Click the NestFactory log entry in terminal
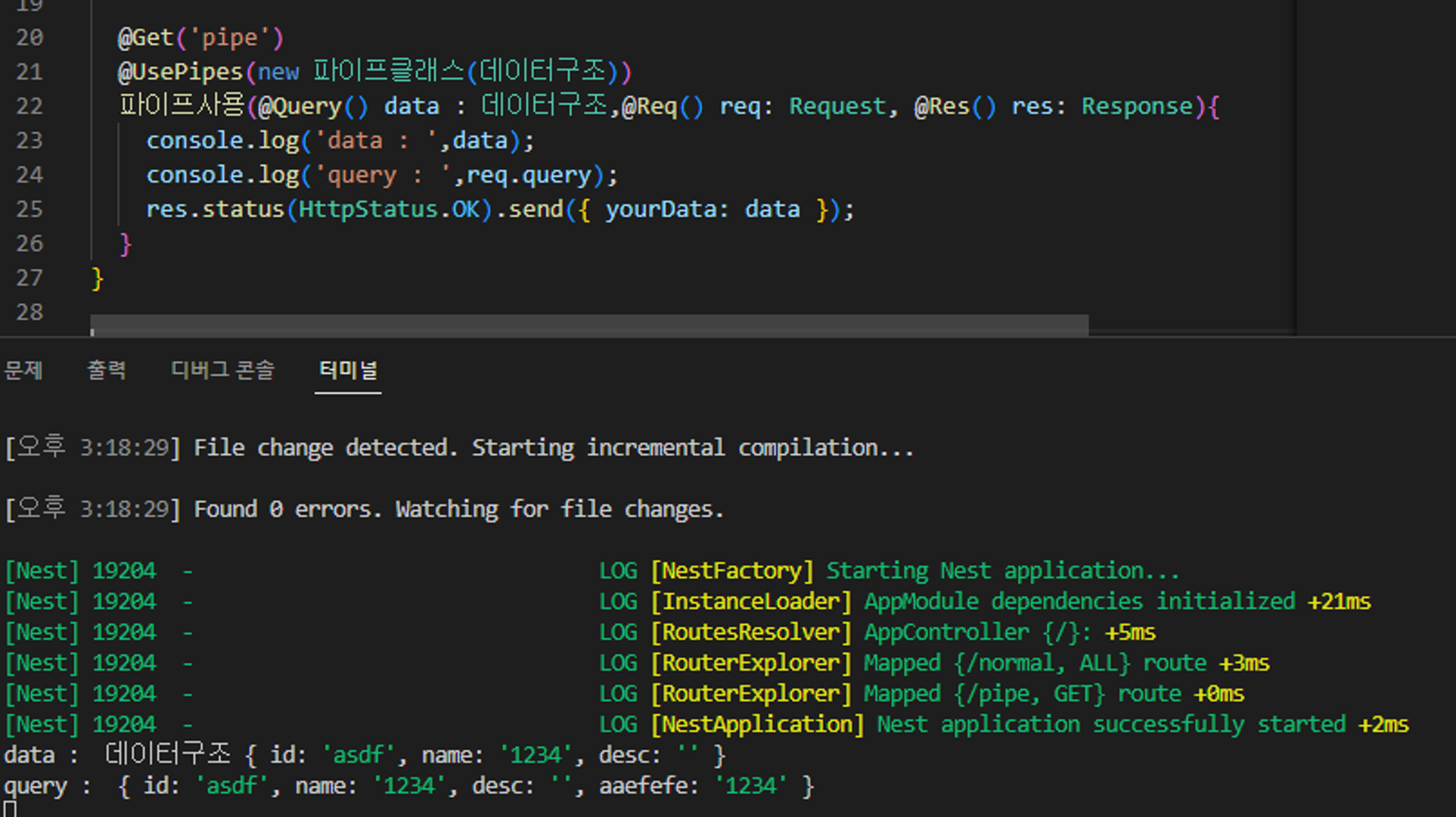1456x817 pixels. click(732, 571)
